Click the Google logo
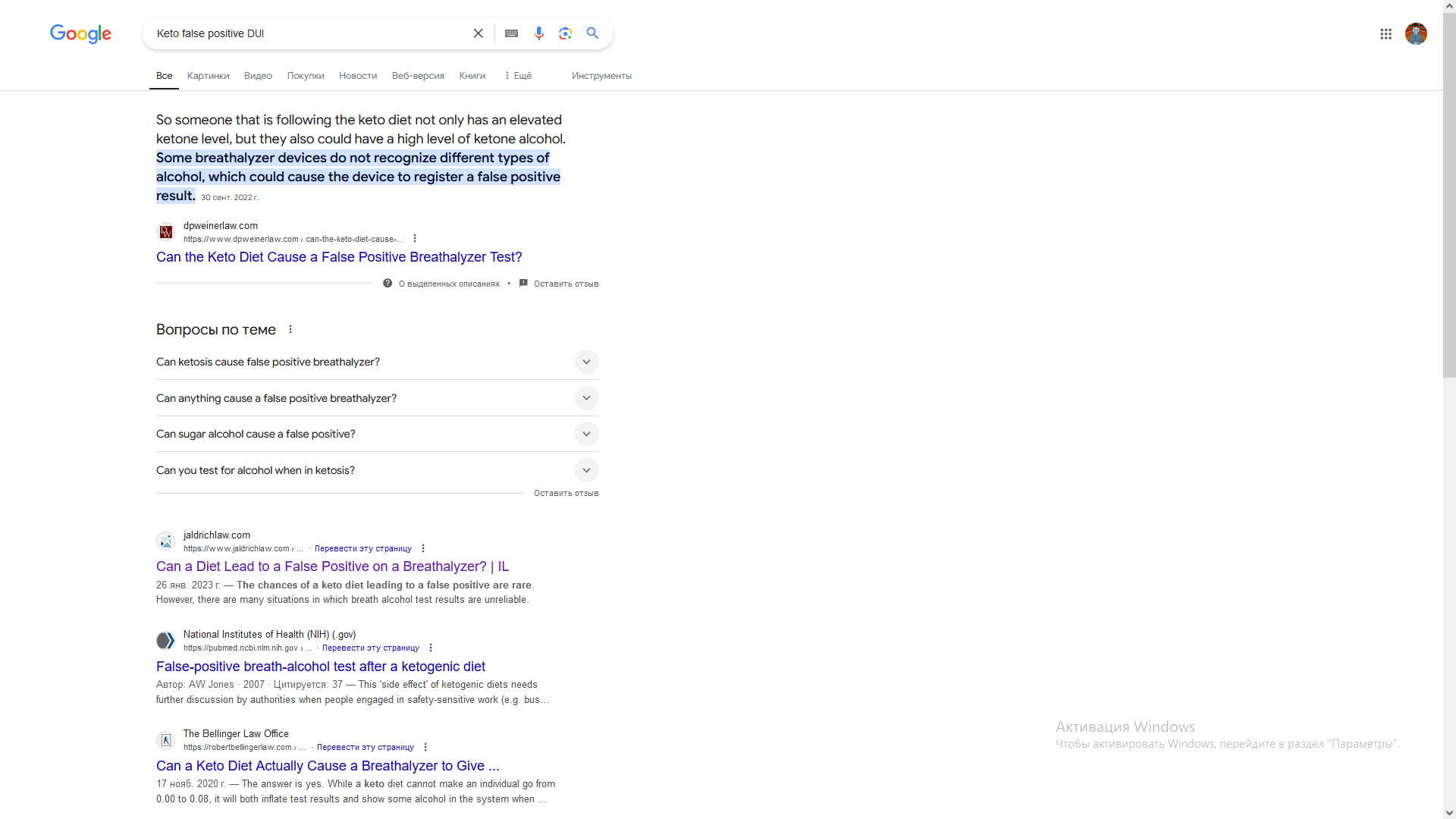Viewport: 1456px width, 819px height. (80, 33)
